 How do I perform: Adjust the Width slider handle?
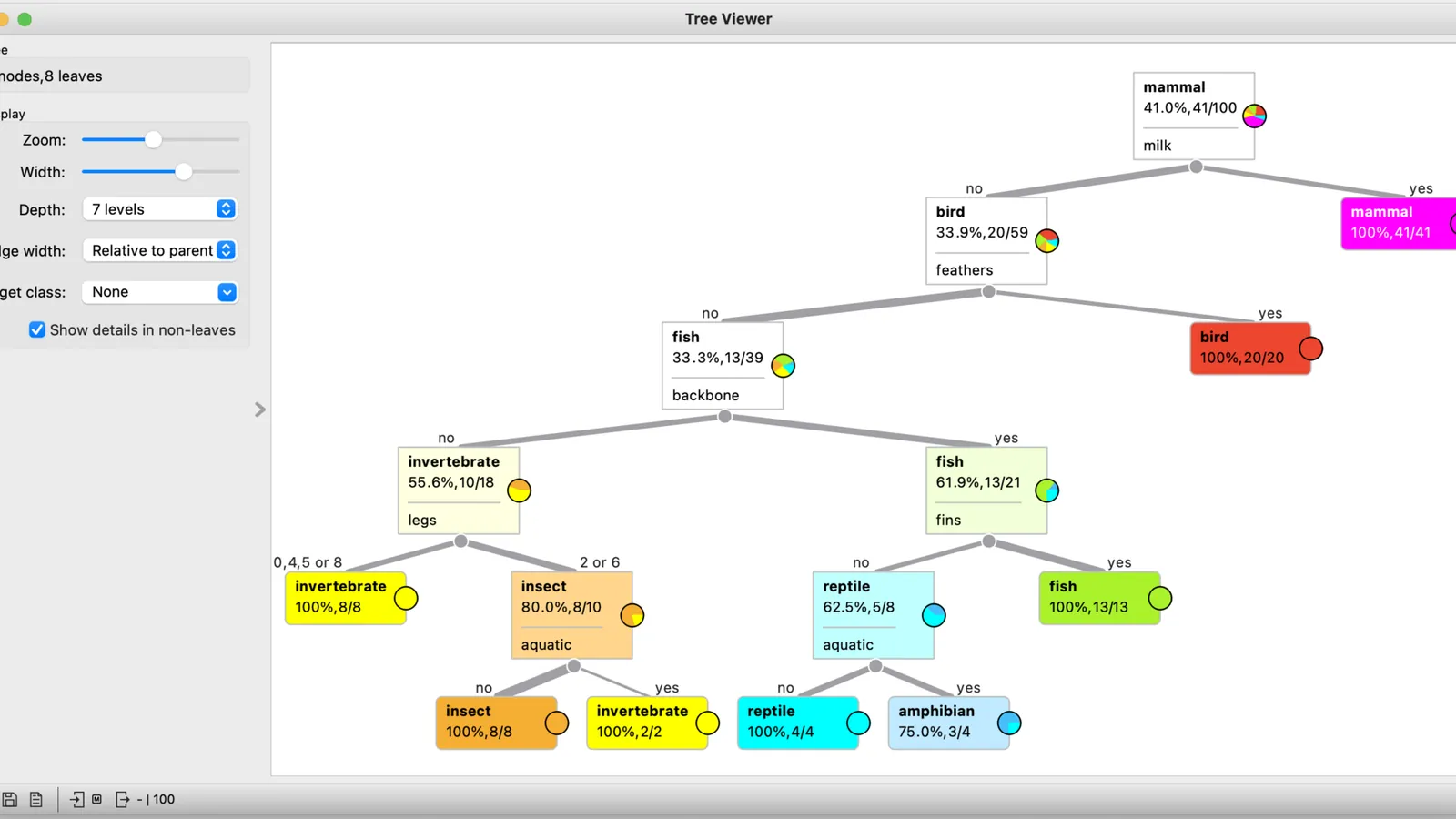184,171
